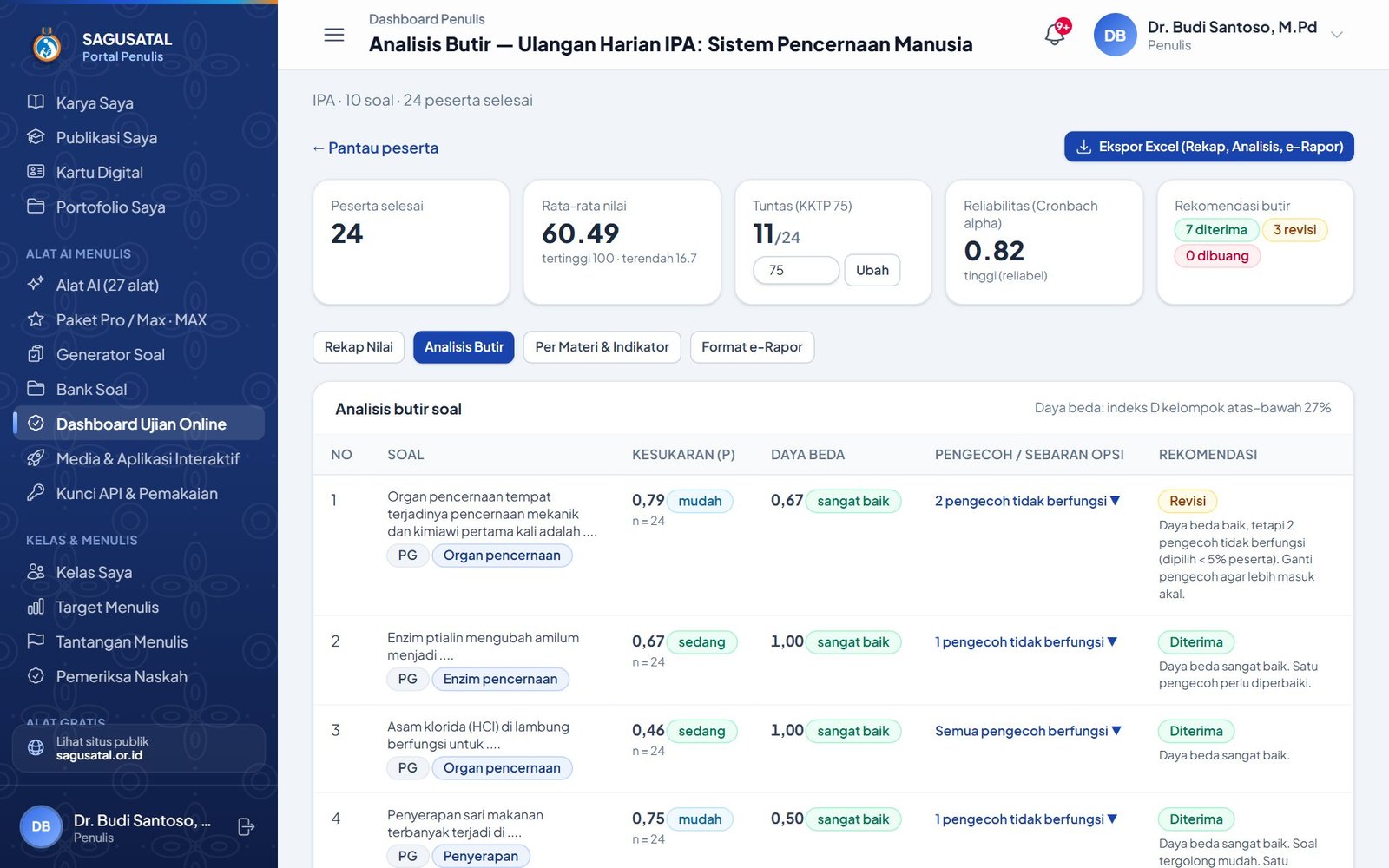Open Lihat situs publik sagusatal.or.id link
The width and height of the screenshot is (1389, 868).
[139, 748]
